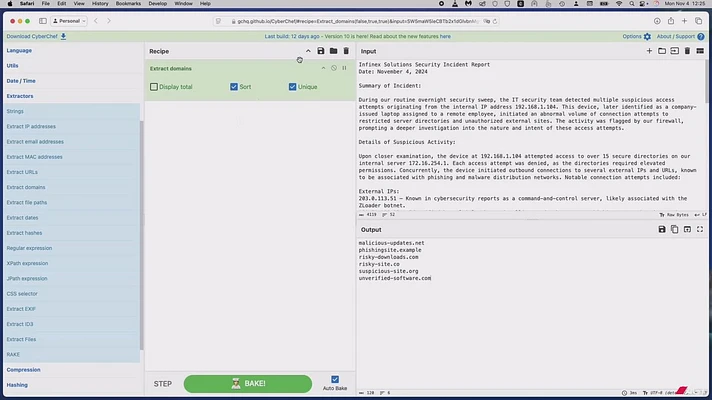Uncheck the Unique option
This screenshot has height=400, width=712.
pyautogui.click(x=292, y=87)
